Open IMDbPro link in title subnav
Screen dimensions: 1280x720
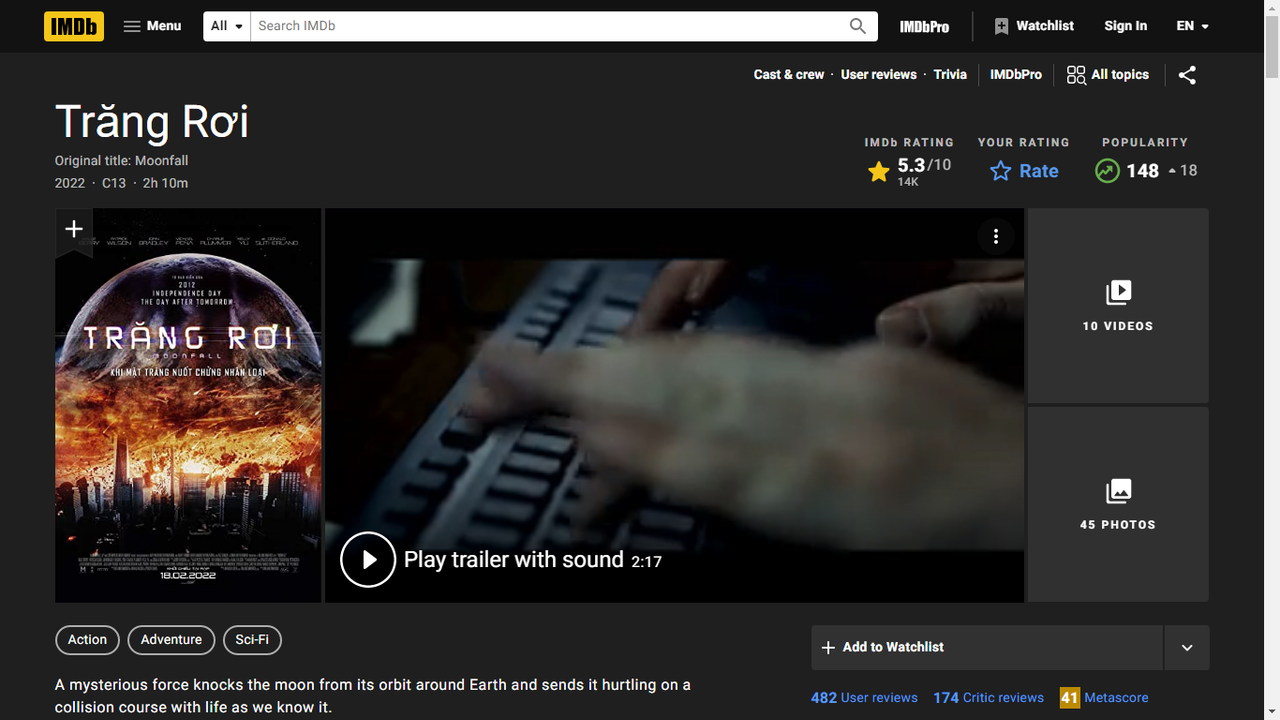pos(1016,75)
